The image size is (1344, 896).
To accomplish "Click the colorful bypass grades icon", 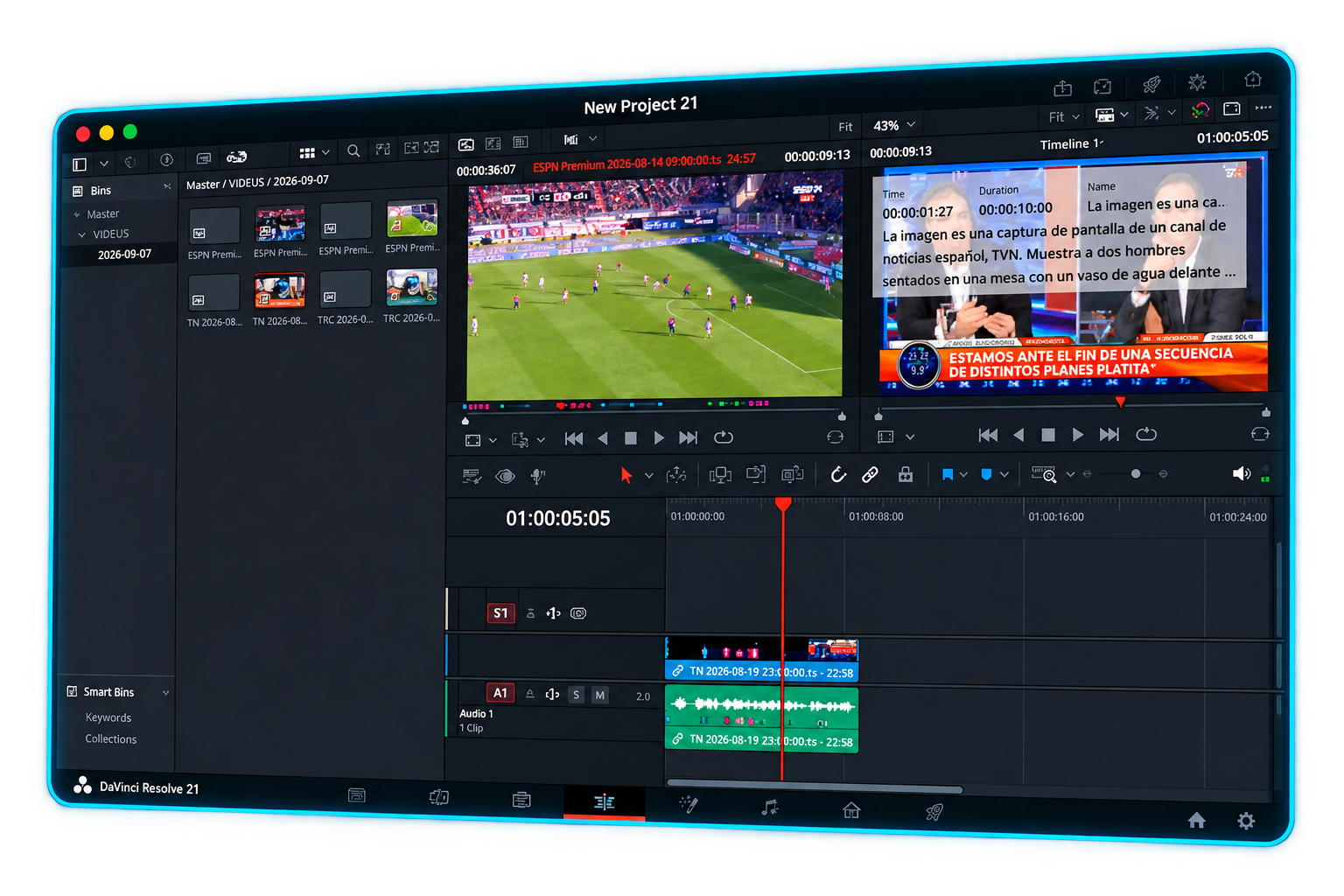I will point(1200,110).
